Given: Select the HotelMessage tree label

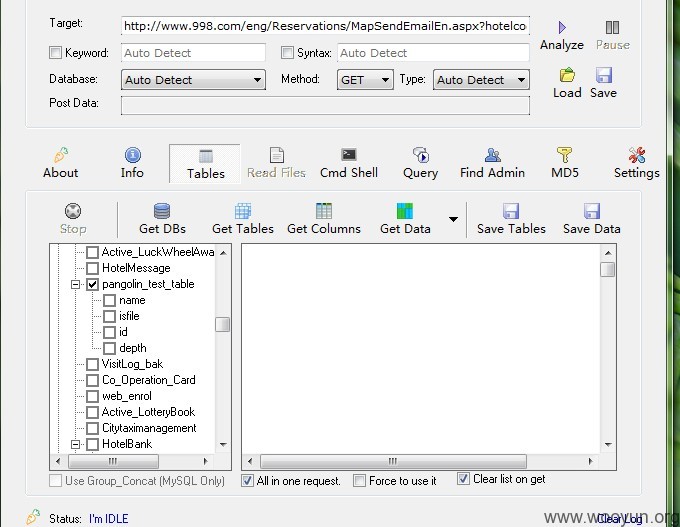Looking at the screenshot, I should click(136, 268).
